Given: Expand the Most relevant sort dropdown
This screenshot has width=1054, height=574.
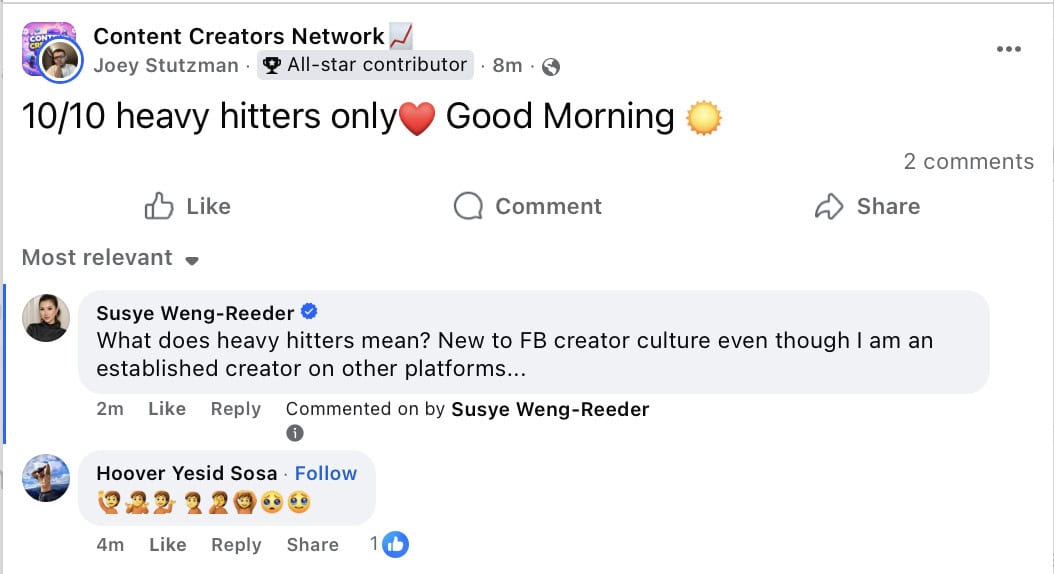Looking at the screenshot, I should (110, 258).
